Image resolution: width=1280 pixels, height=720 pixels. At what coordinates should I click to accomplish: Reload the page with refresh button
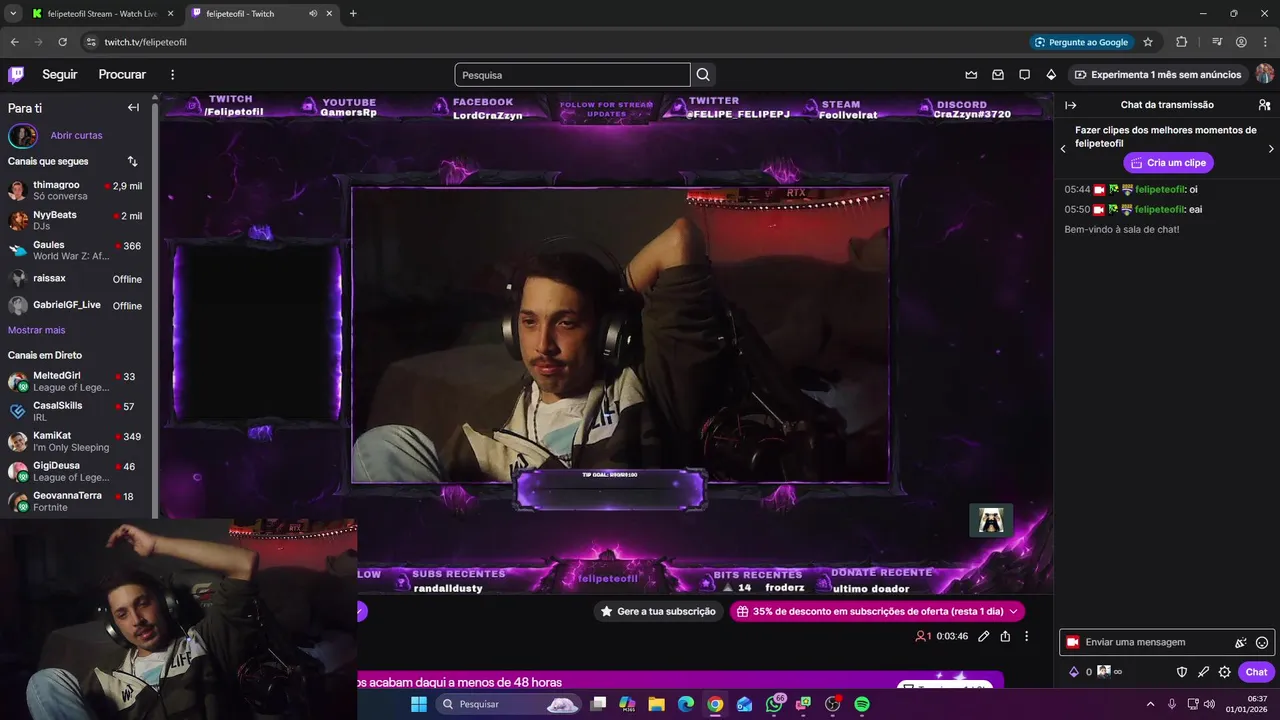click(62, 42)
